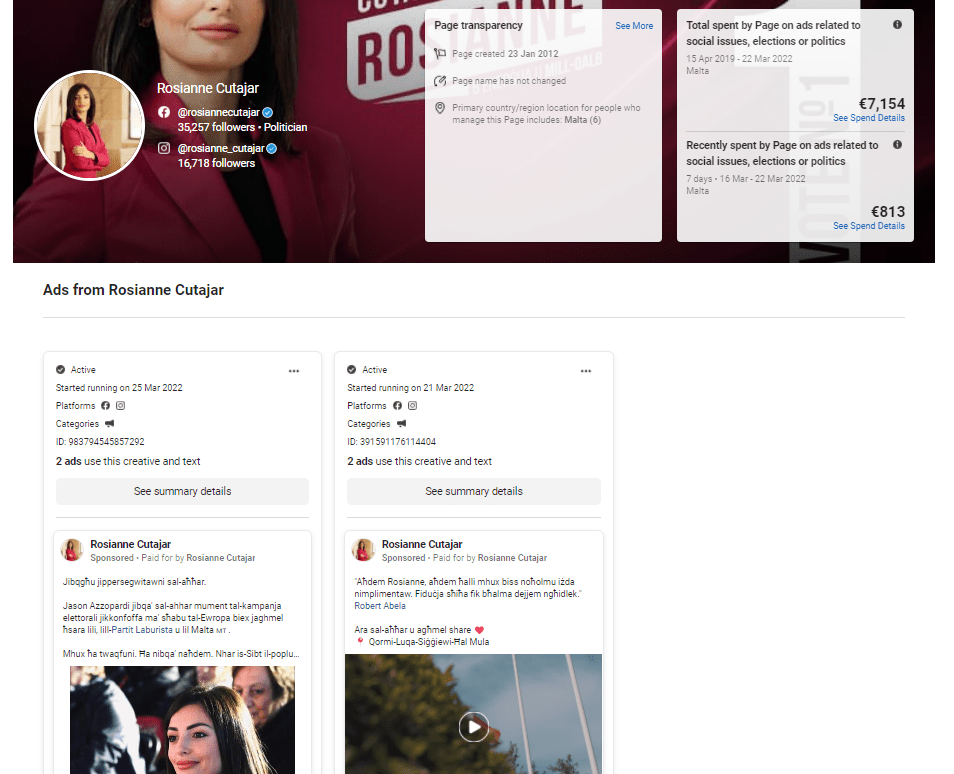Click Instagram platform icon in second ad
Image resolution: width=954 pixels, height=774 pixels.
point(412,406)
